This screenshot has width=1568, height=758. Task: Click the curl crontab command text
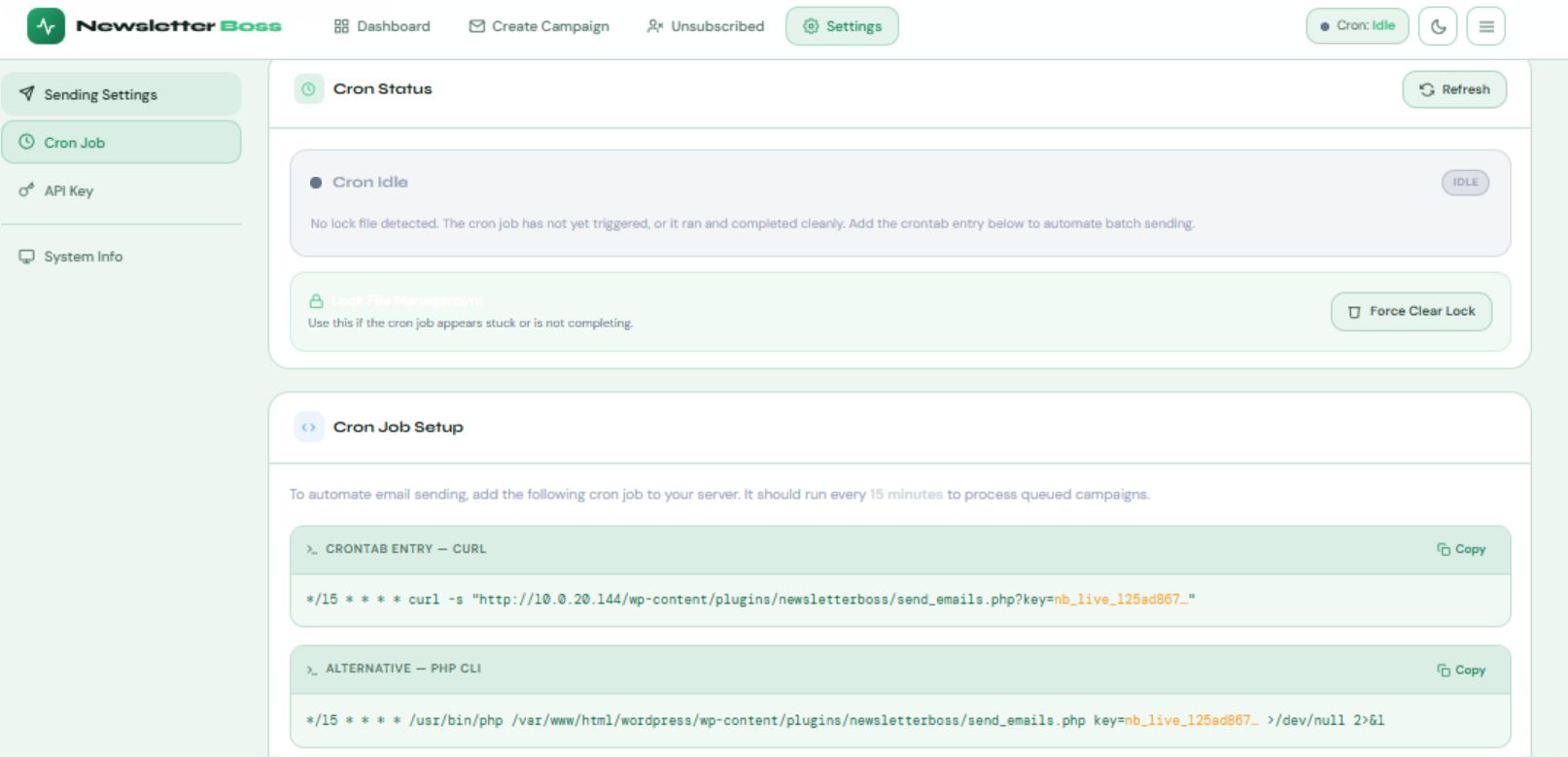tap(749, 600)
